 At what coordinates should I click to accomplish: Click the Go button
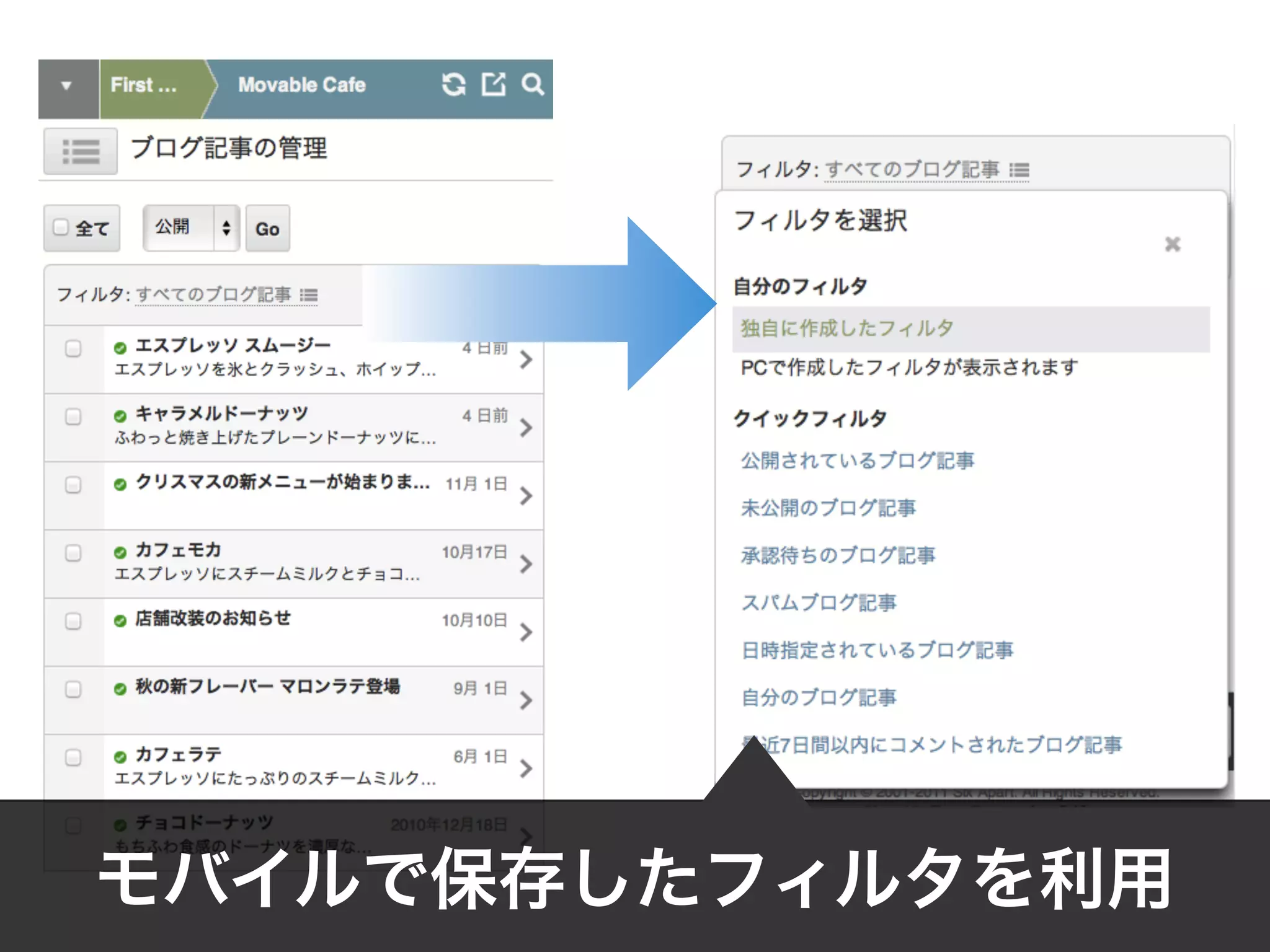268,228
